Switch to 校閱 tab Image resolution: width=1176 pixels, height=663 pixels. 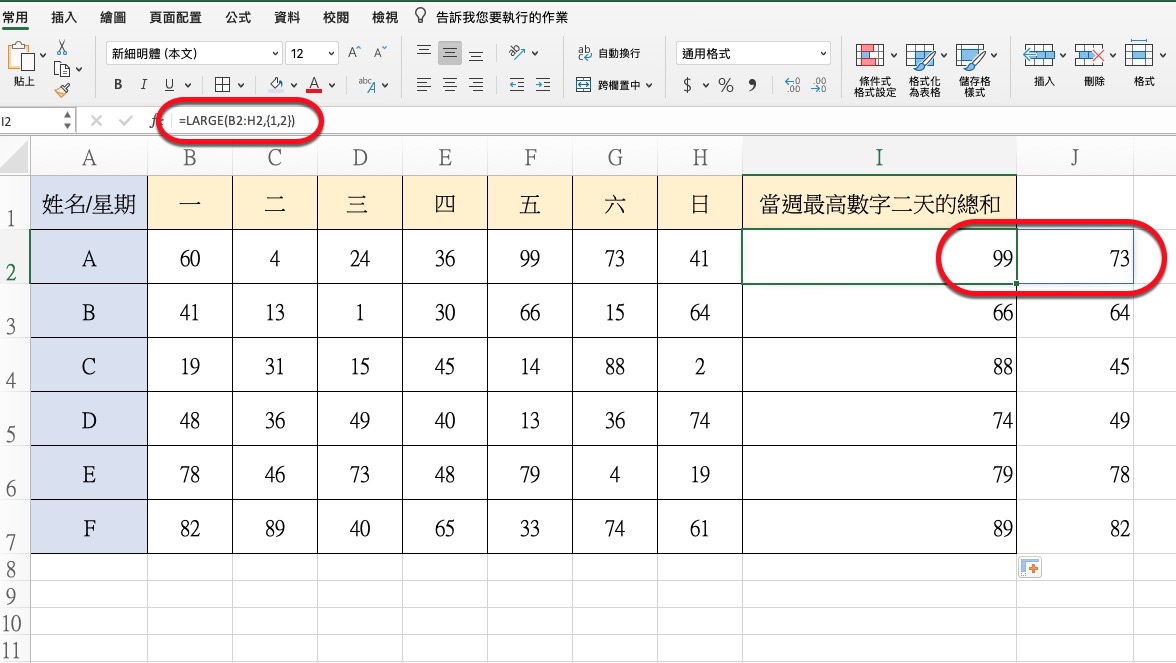[x=335, y=17]
